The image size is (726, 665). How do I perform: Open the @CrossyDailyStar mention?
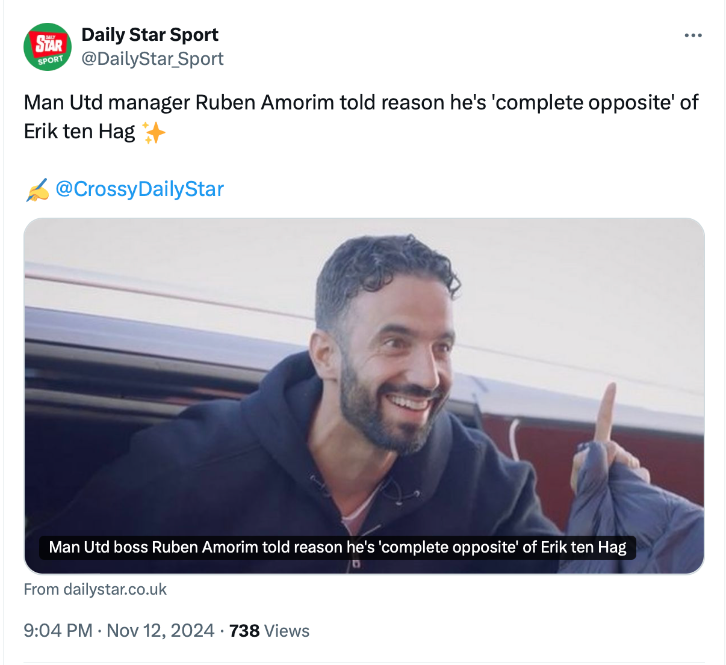[139, 189]
